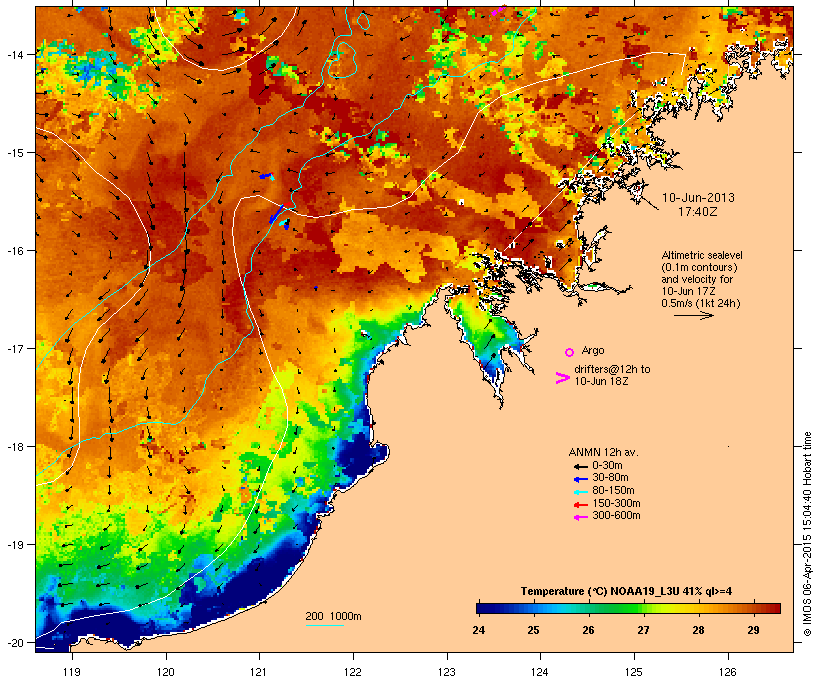Click the latitude axis label -15
The height and width of the screenshot is (680, 820).
tap(15, 153)
